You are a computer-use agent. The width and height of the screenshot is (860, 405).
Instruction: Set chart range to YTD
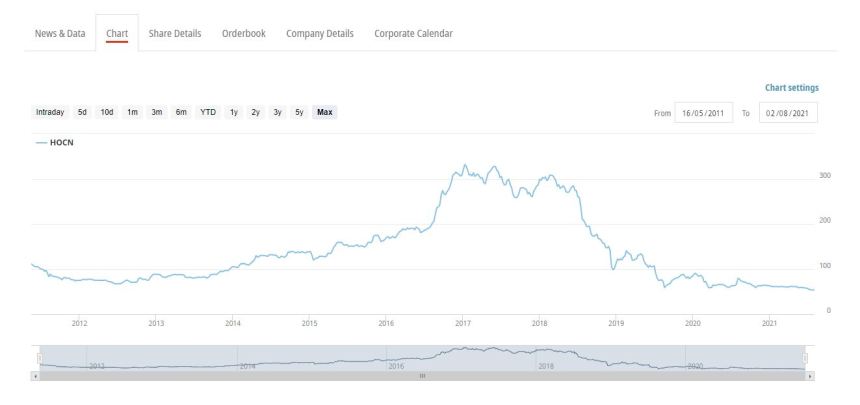pos(208,112)
